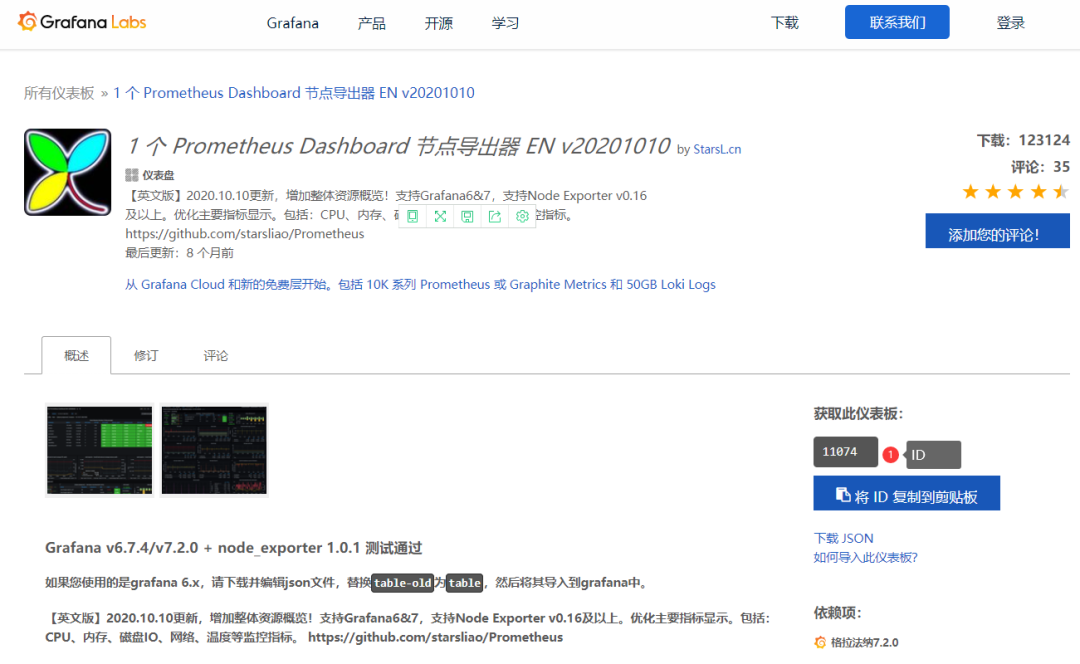Open the 开源 menu

pos(439,23)
